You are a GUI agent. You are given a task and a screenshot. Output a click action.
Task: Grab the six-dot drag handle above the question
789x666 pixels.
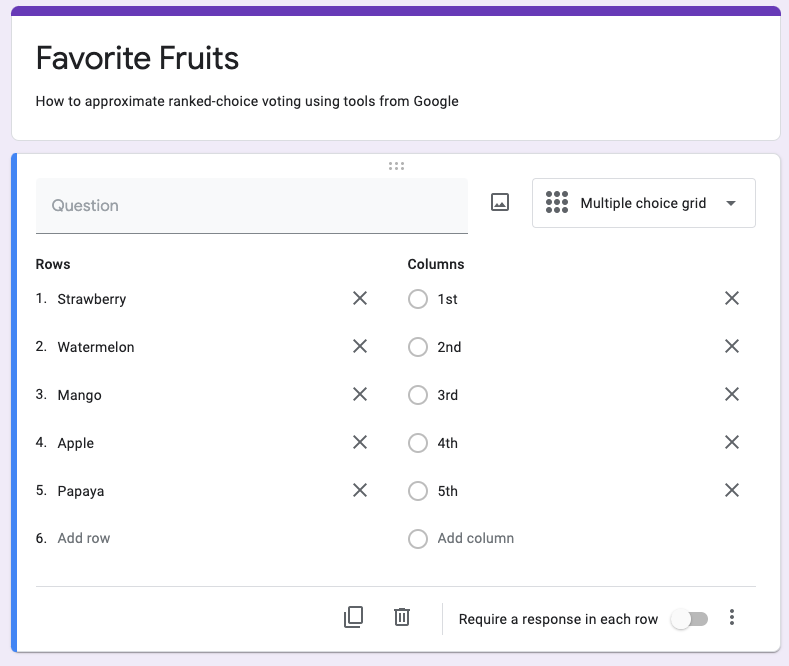click(x=396, y=166)
